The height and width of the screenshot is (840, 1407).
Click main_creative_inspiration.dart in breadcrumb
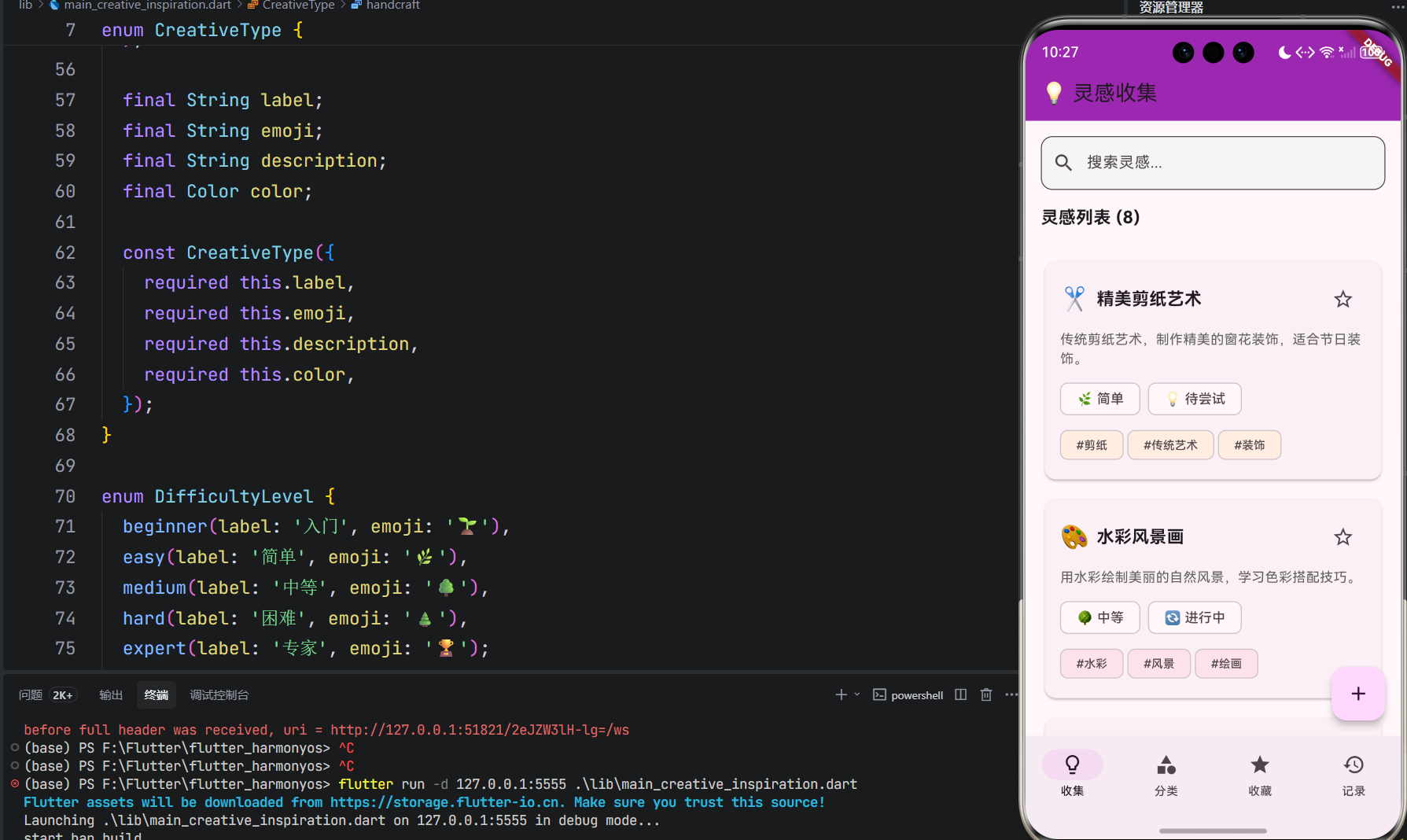pos(147,6)
